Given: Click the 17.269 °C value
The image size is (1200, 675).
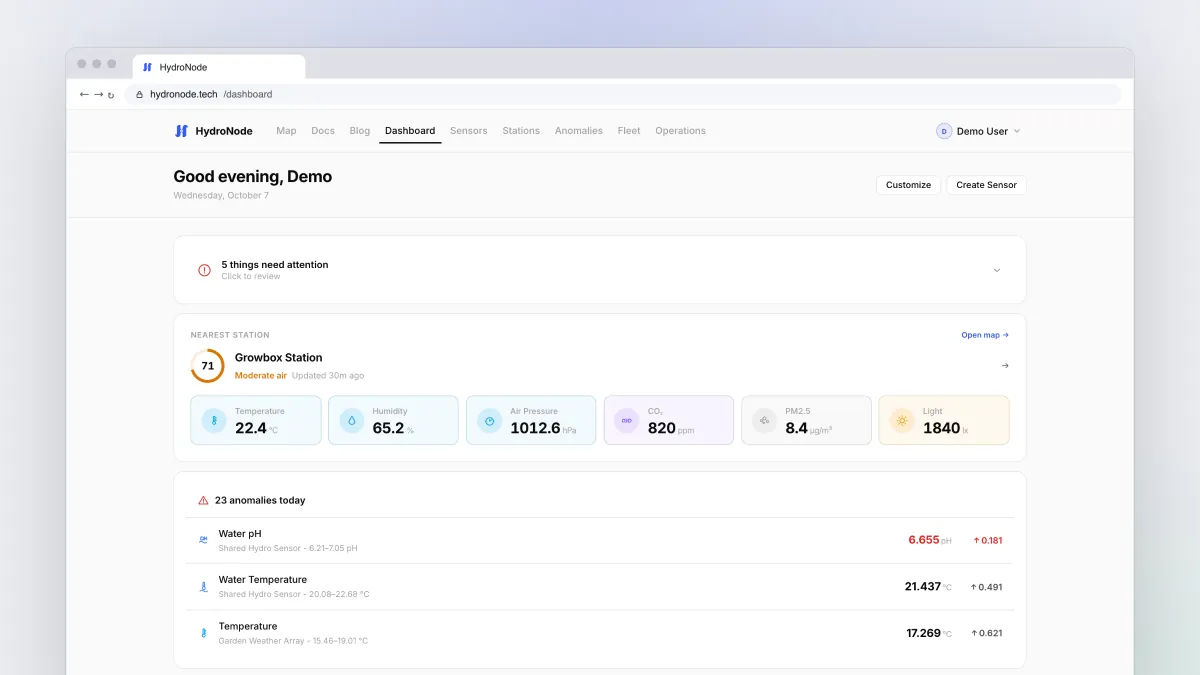Looking at the screenshot, I should 929,633.
